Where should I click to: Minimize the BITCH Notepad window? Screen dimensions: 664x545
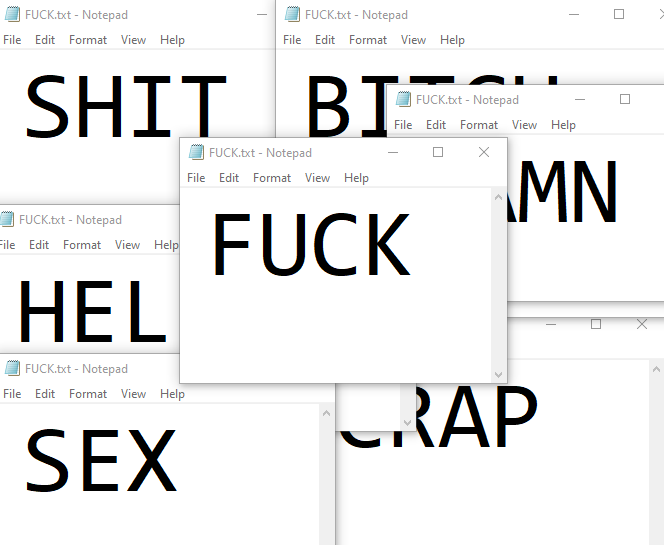(x=574, y=14)
